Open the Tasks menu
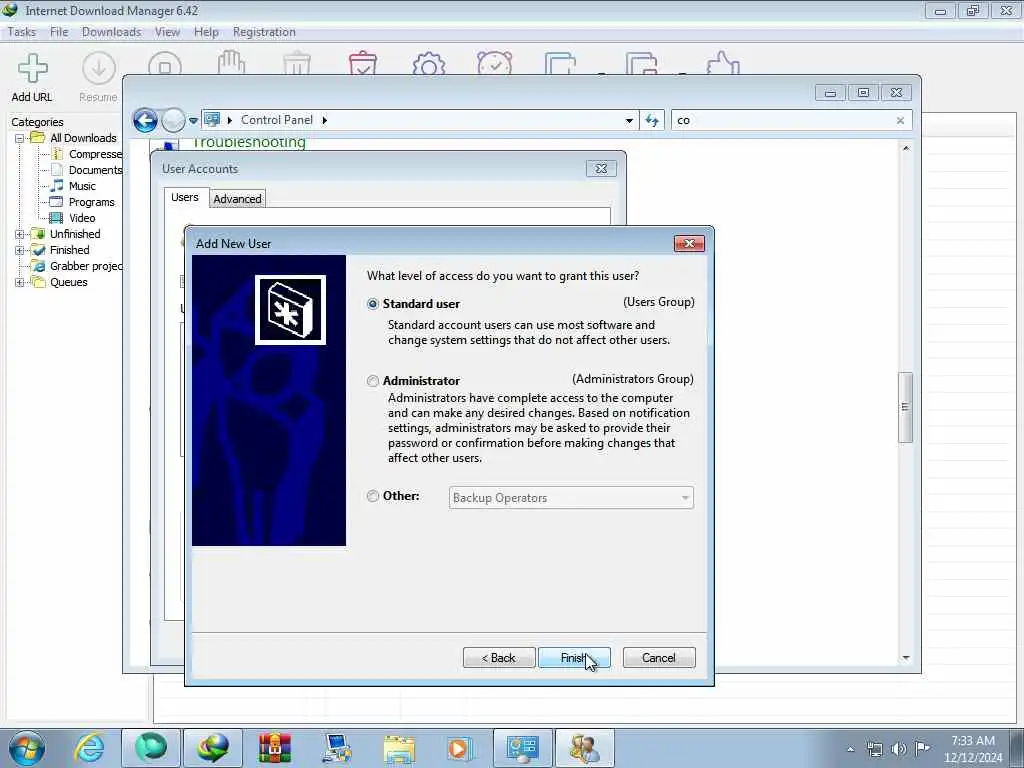The width and height of the screenshot is (1024, 768). point(22,32)
